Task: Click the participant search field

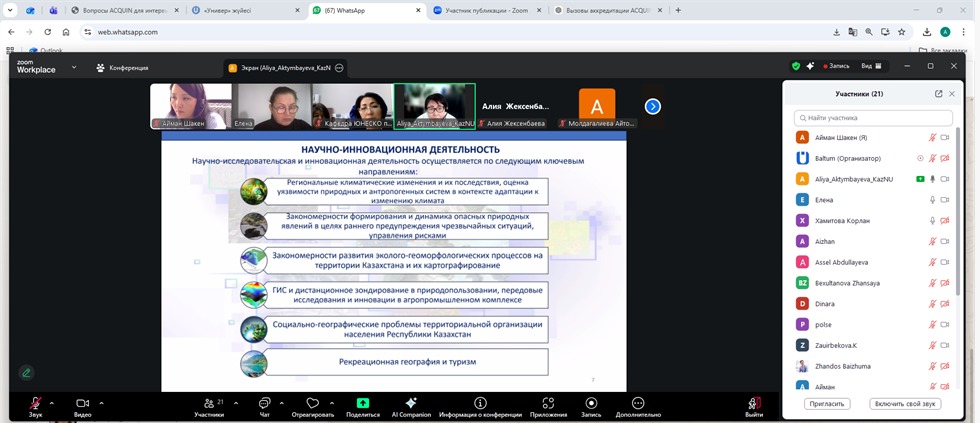Action: click(x=875, y=117)
